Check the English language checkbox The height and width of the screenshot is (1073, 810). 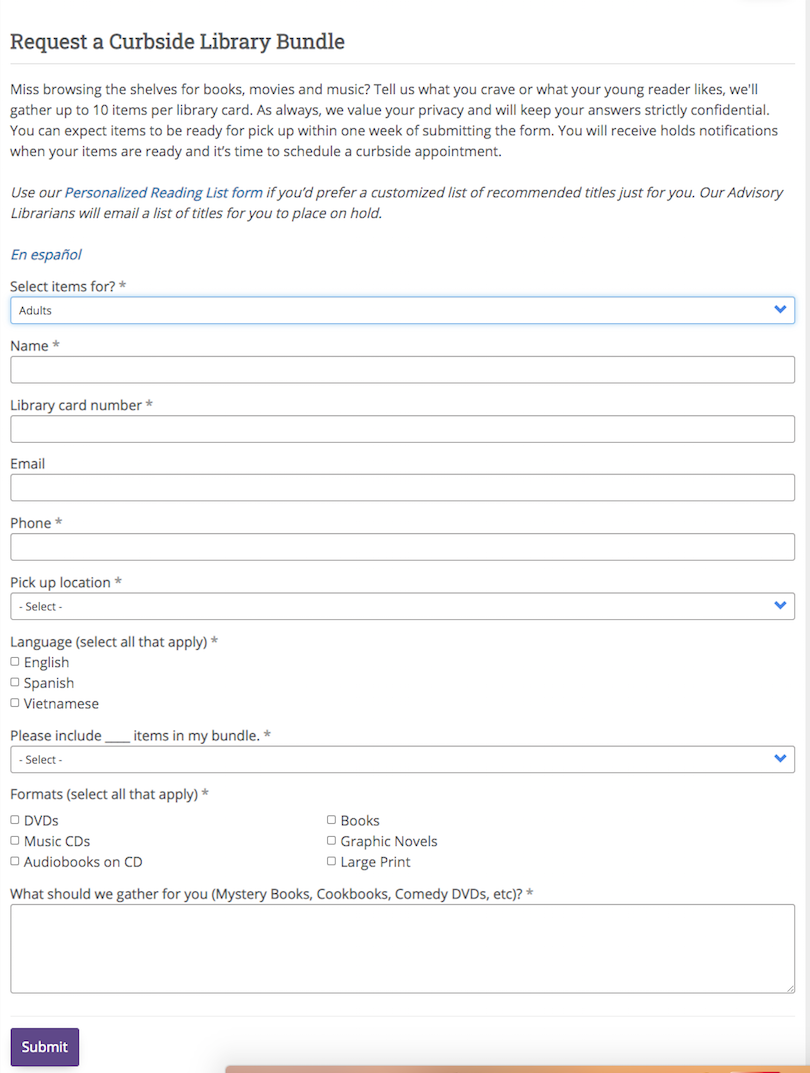[x=15, y=662]
